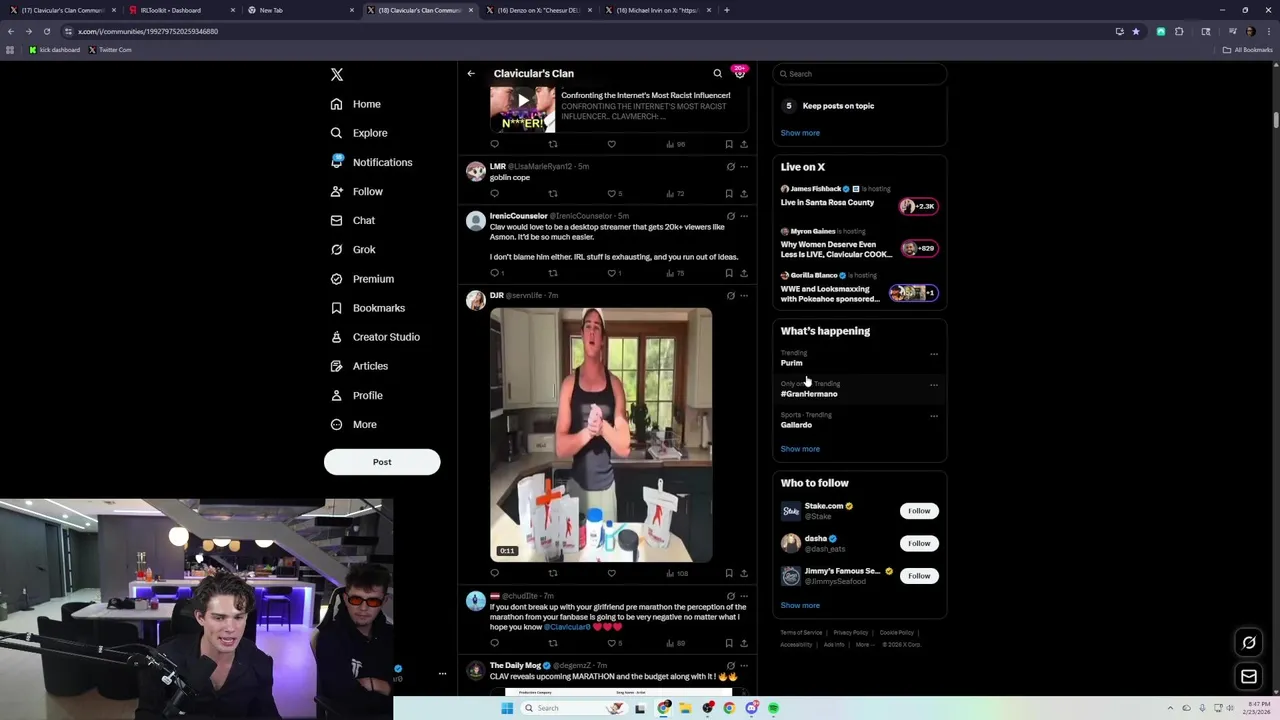Follow Jimmy's Famous Seafood account
Image resolution: width=1280 pixels, height=720 pixels.
point(919,576)
